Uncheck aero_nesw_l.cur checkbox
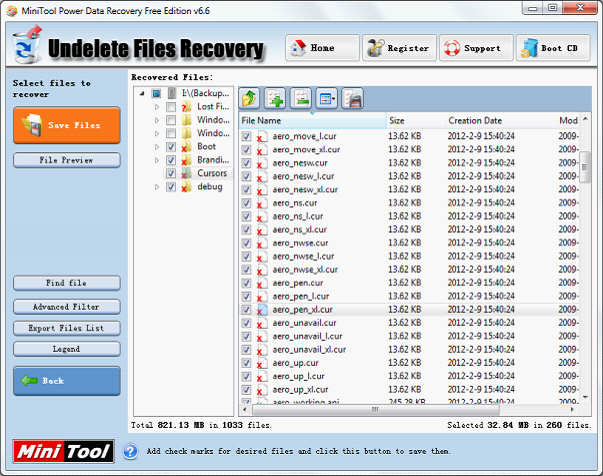This screenshot has width=603, height=476. (247, 176)
